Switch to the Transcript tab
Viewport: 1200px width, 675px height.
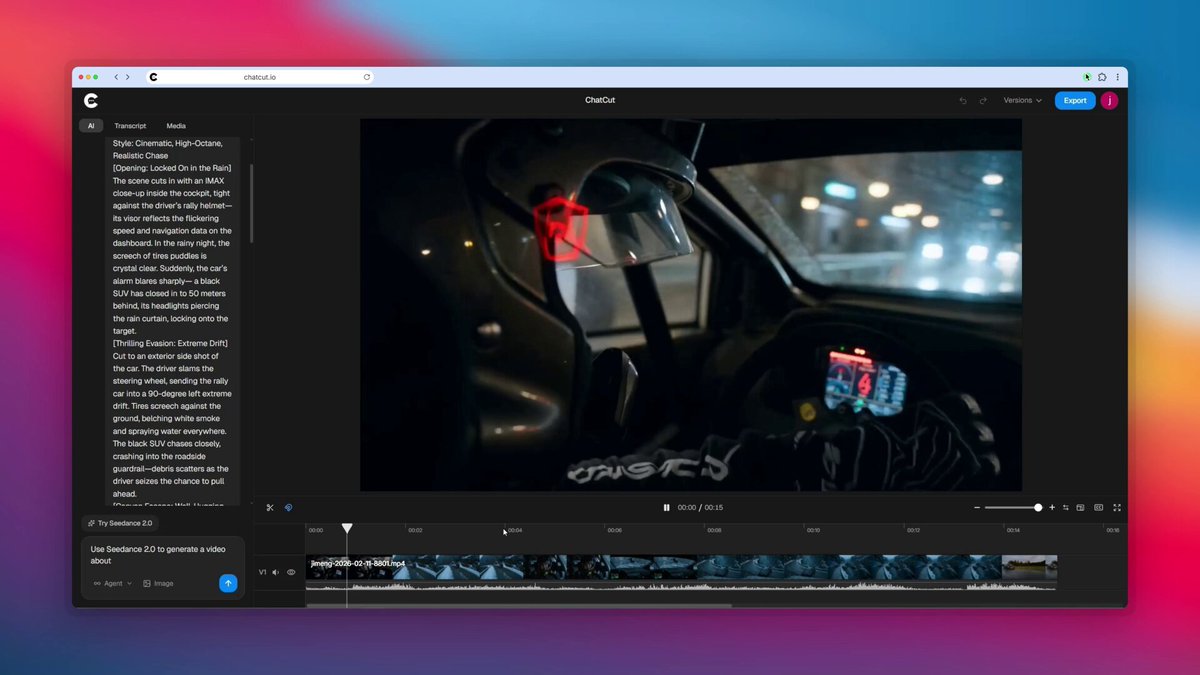coord(130,126)
